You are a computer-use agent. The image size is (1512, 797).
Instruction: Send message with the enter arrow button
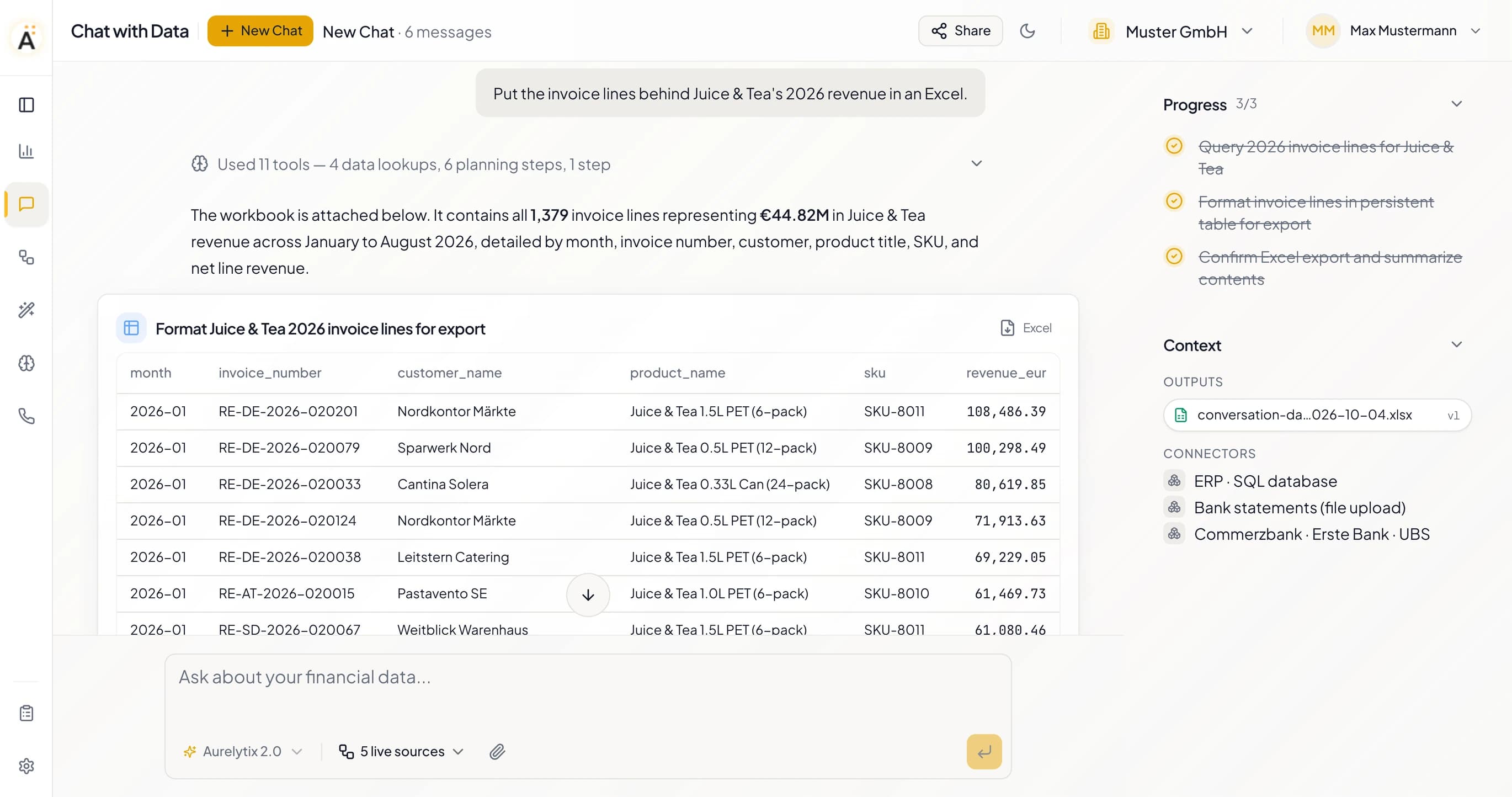pyautogui.click(x=984, y=751)
